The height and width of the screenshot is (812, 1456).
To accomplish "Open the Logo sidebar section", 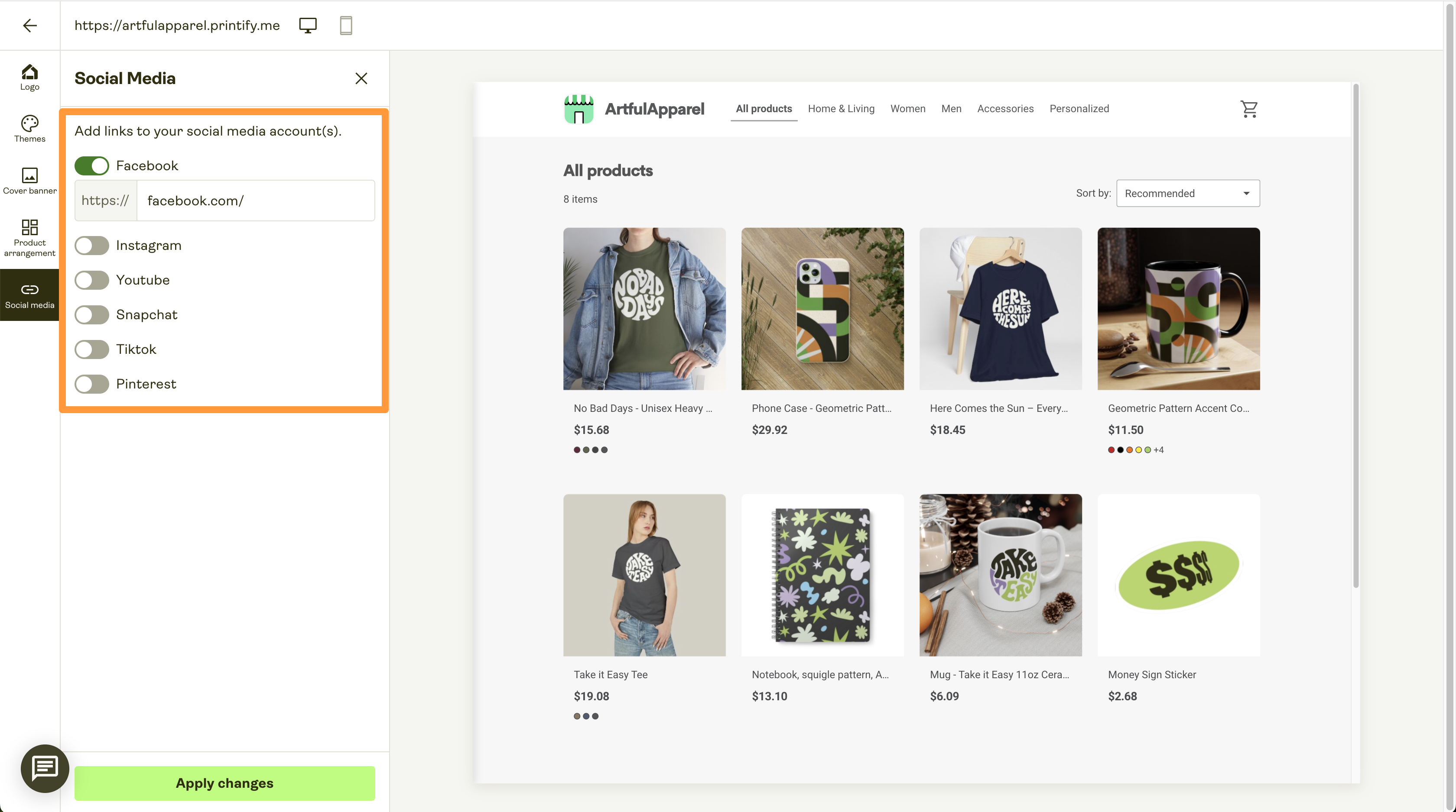I will coord(29,78).
